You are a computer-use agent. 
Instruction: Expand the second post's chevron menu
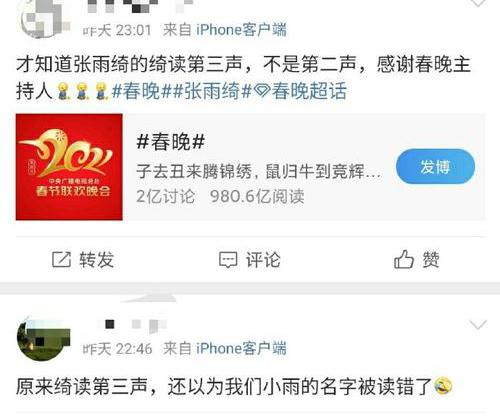coord(478,324)
